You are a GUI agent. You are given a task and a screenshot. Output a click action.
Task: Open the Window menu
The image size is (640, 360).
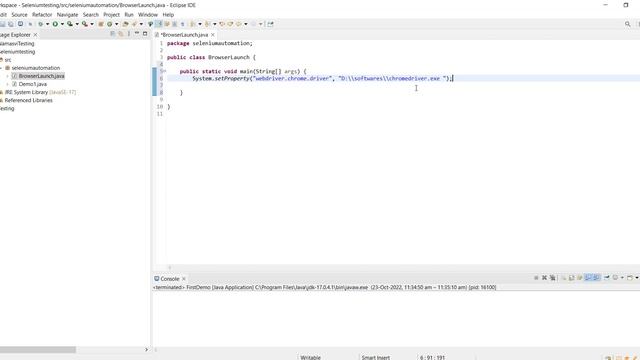[148, 14]
